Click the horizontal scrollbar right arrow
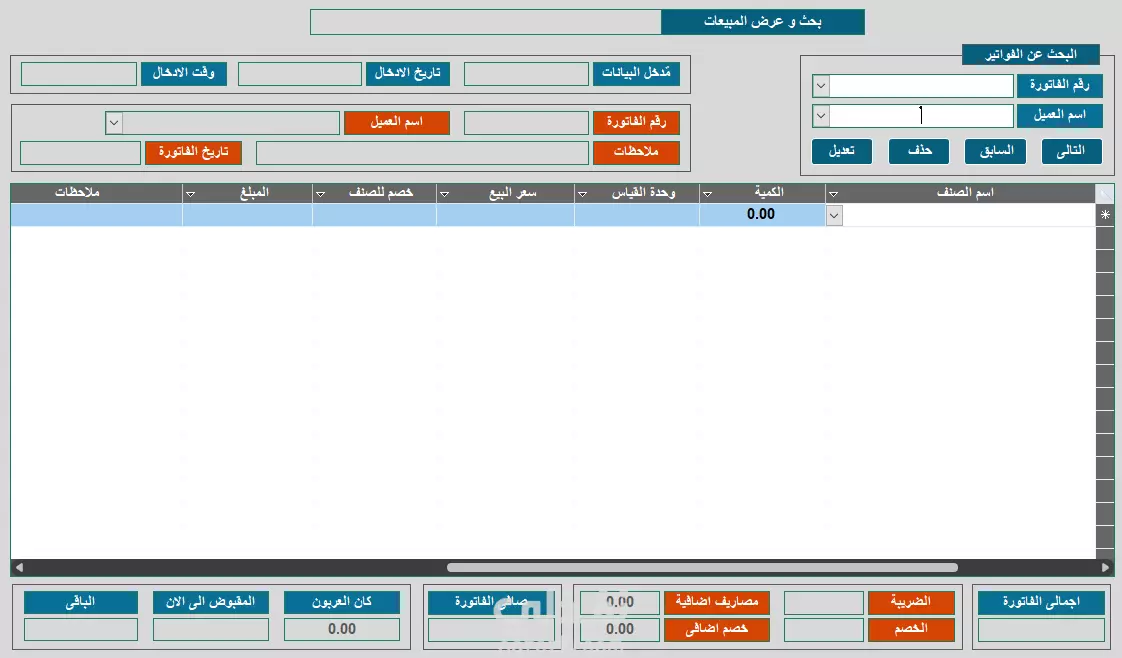This screenshot has height=658, width=1122. [x=1106, y=567]
